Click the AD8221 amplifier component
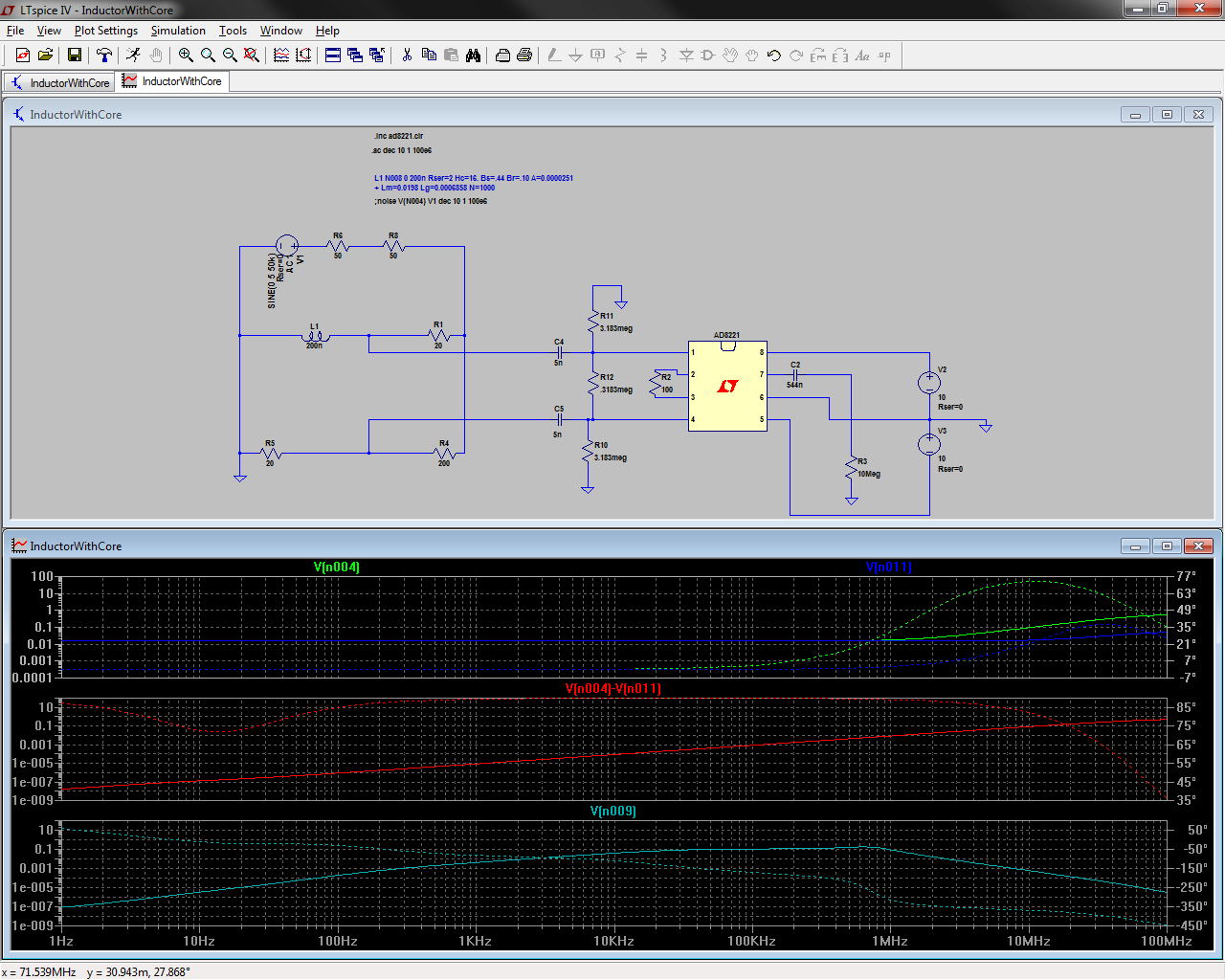1225x980 pixels. tap(727, 386)
